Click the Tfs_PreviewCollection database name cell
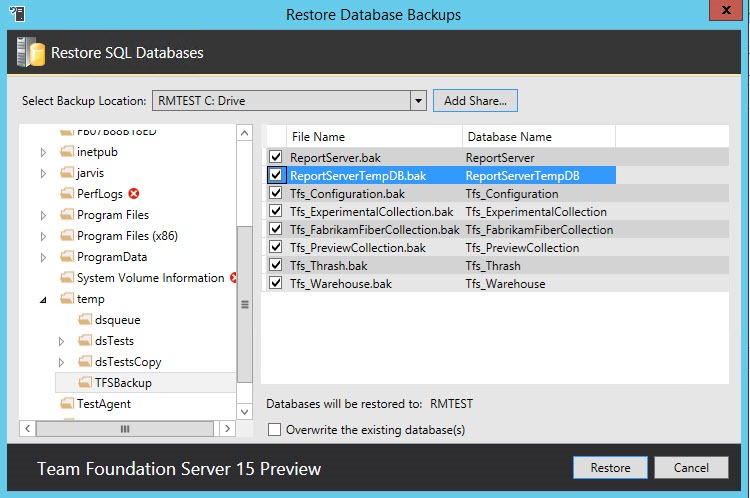Screen dimensions: 750x498 (x=522, y=248)
